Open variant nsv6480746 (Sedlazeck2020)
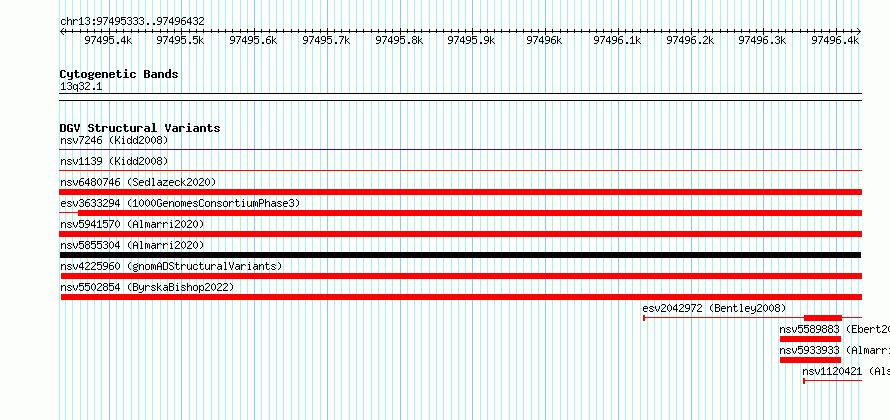This screenshot has width=890, height=420. (x=138, y=182)
